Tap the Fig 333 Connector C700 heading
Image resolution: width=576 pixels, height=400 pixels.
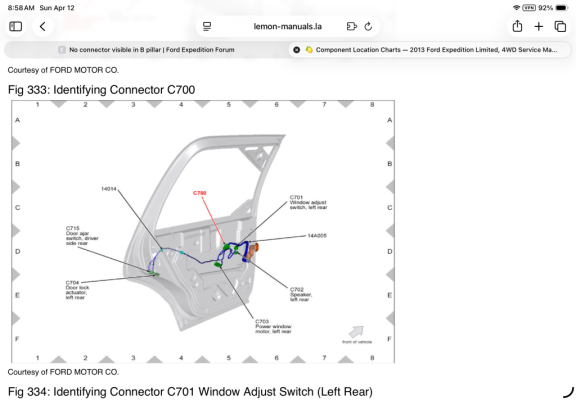point(101,90)
